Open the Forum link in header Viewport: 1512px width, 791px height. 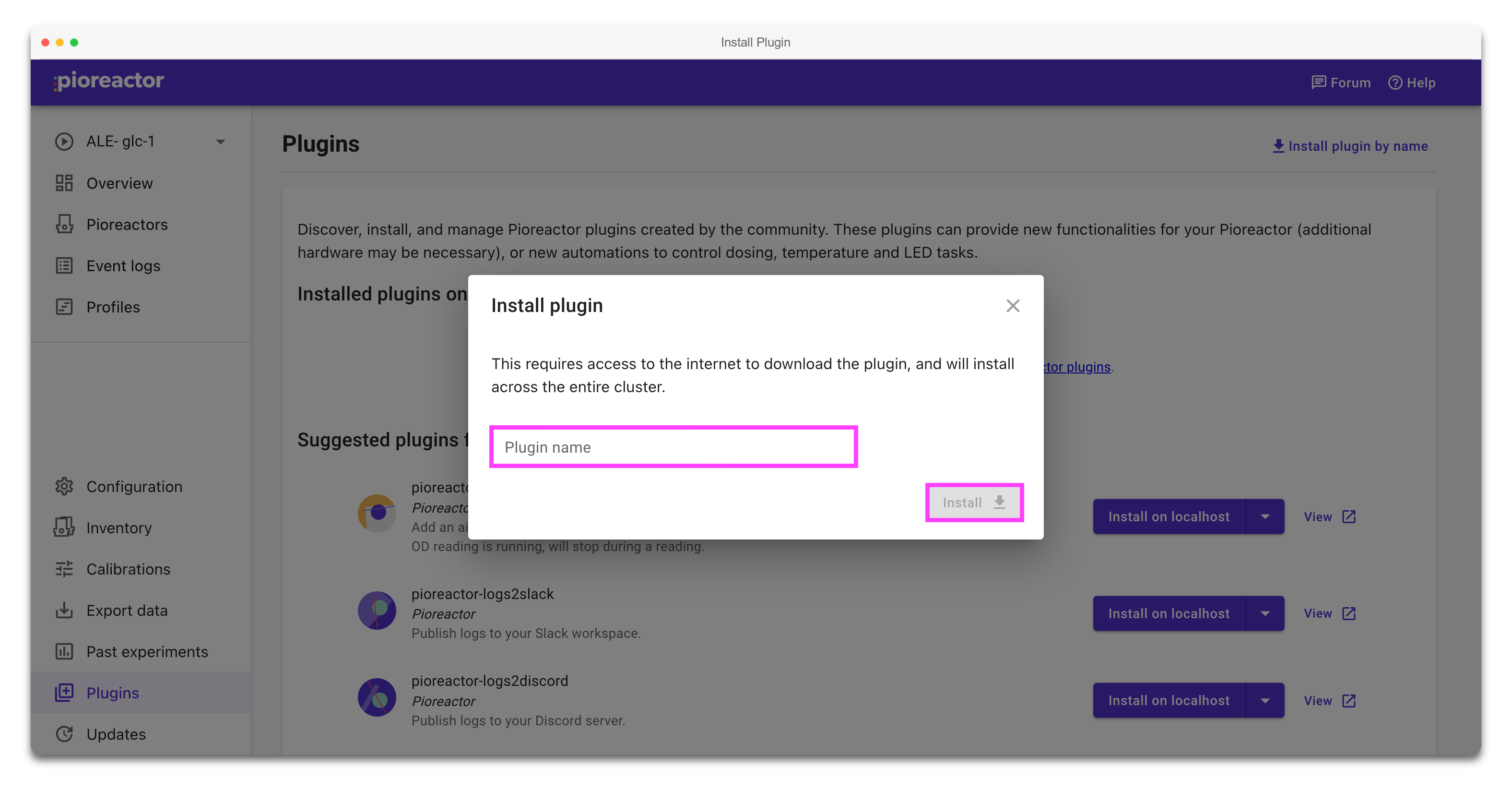point(1341,83)
